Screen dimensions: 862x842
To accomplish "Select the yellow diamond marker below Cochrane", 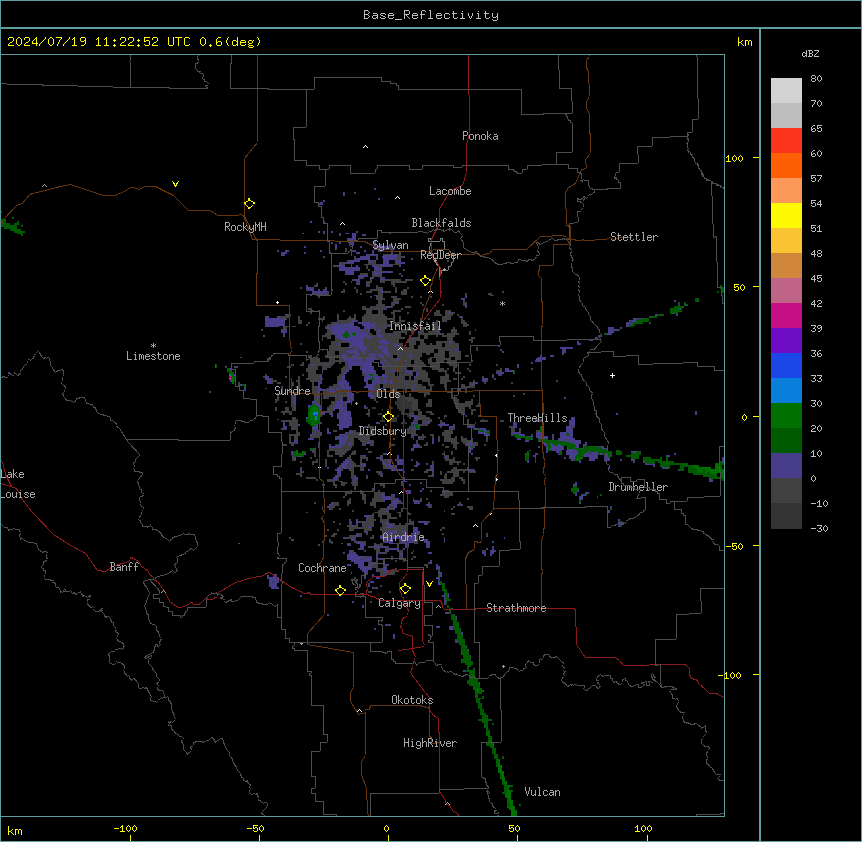I will click(x=340, y=590).
